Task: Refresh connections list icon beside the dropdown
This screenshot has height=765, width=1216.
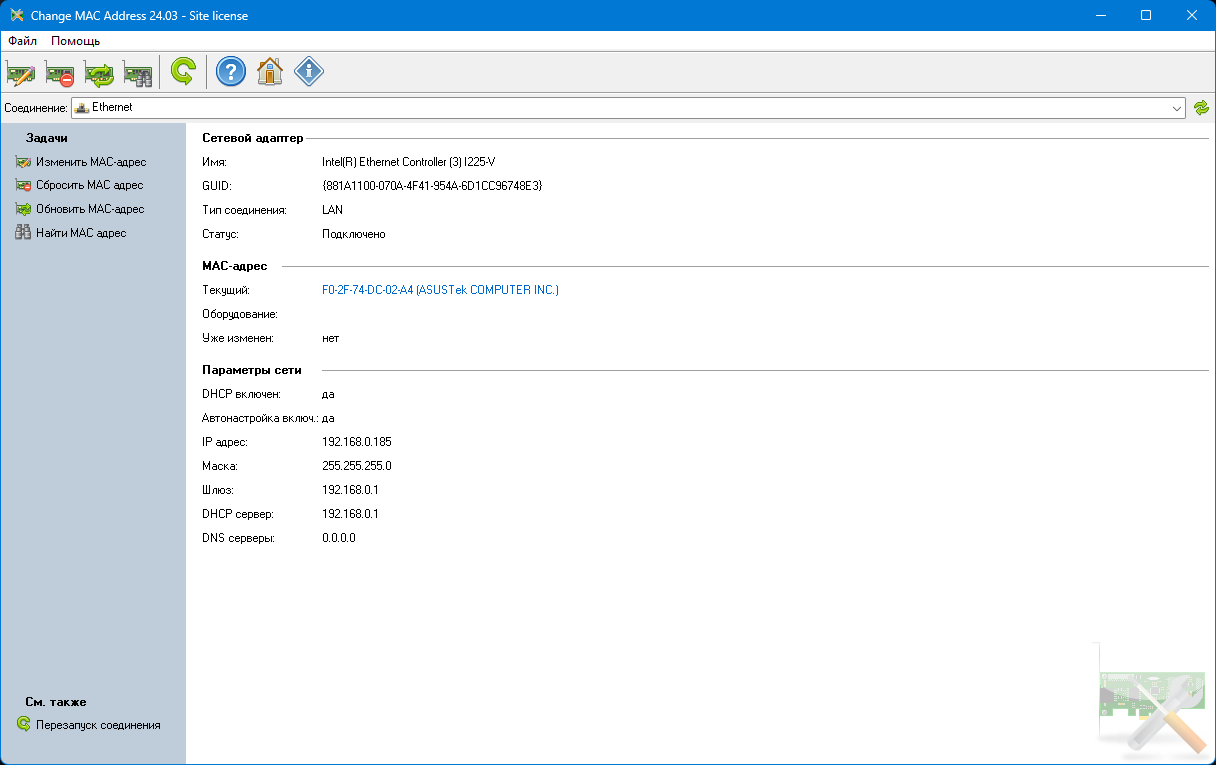Action: tap(1201, 107)
